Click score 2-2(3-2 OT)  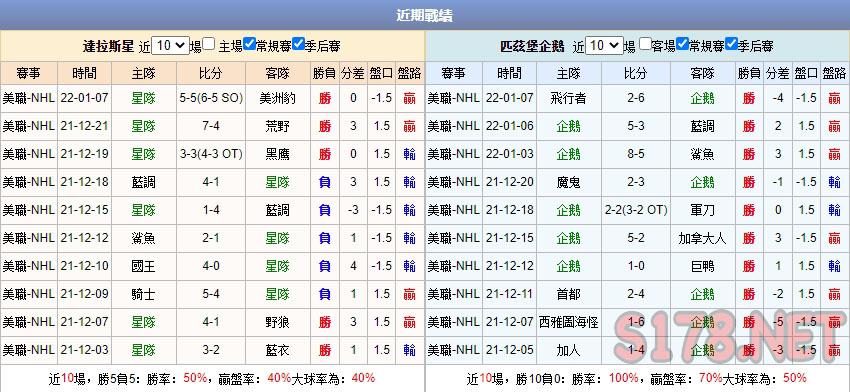pos(636,210)
